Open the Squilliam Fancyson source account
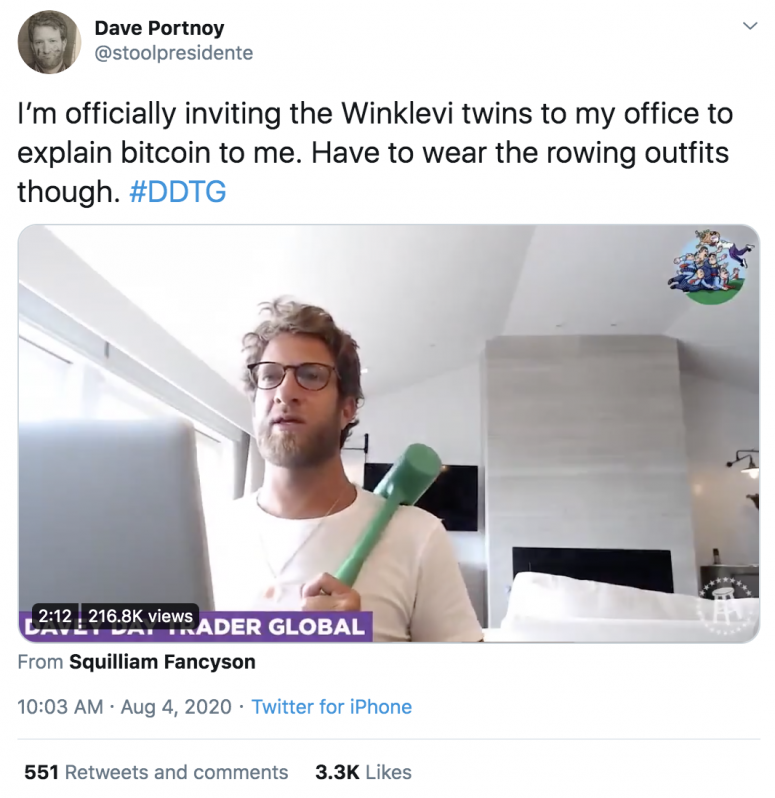This screenshot has width=775, height=798. click(162, 662)
